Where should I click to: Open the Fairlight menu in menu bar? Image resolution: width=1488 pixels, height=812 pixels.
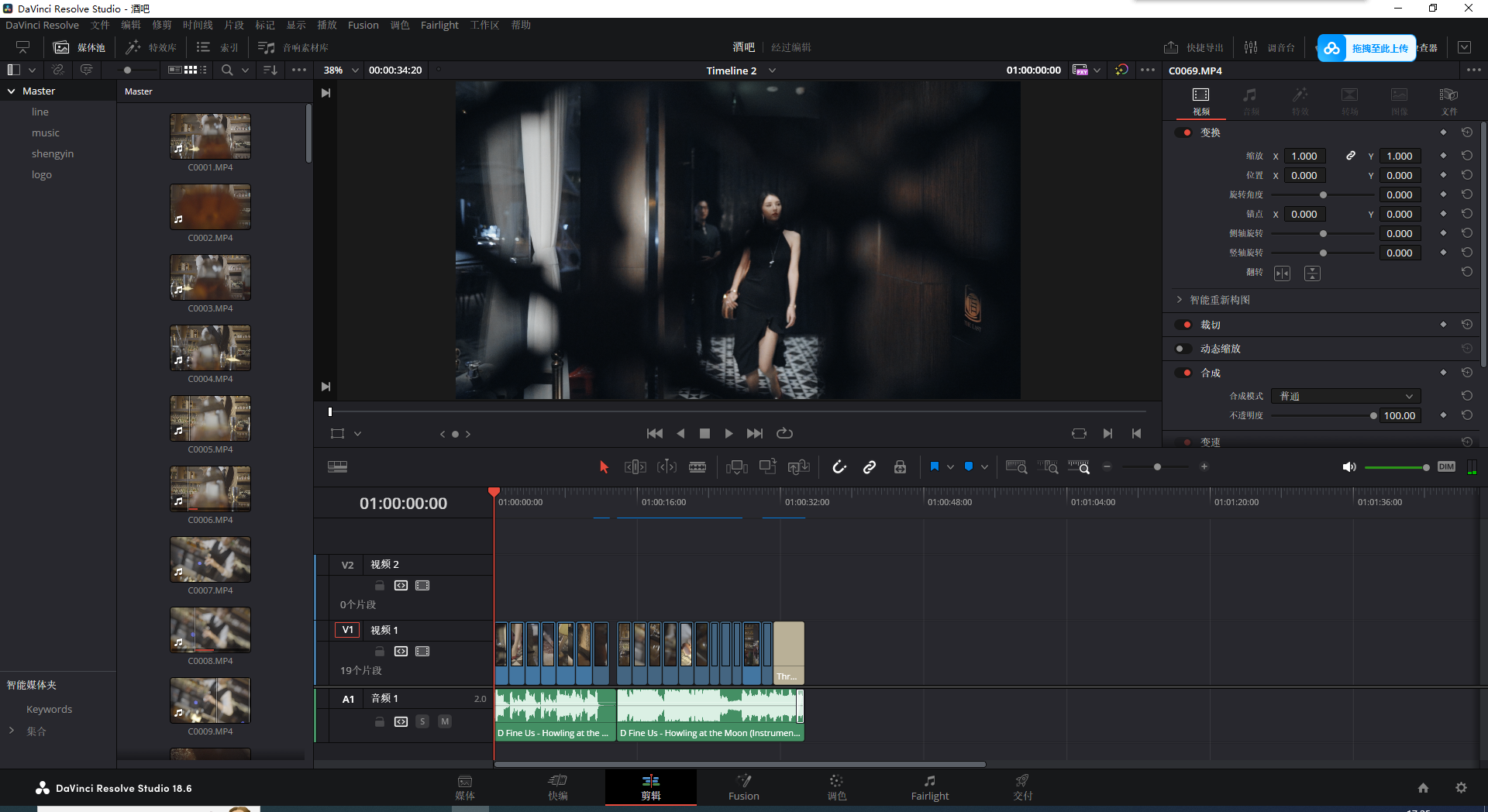[439, 25]
